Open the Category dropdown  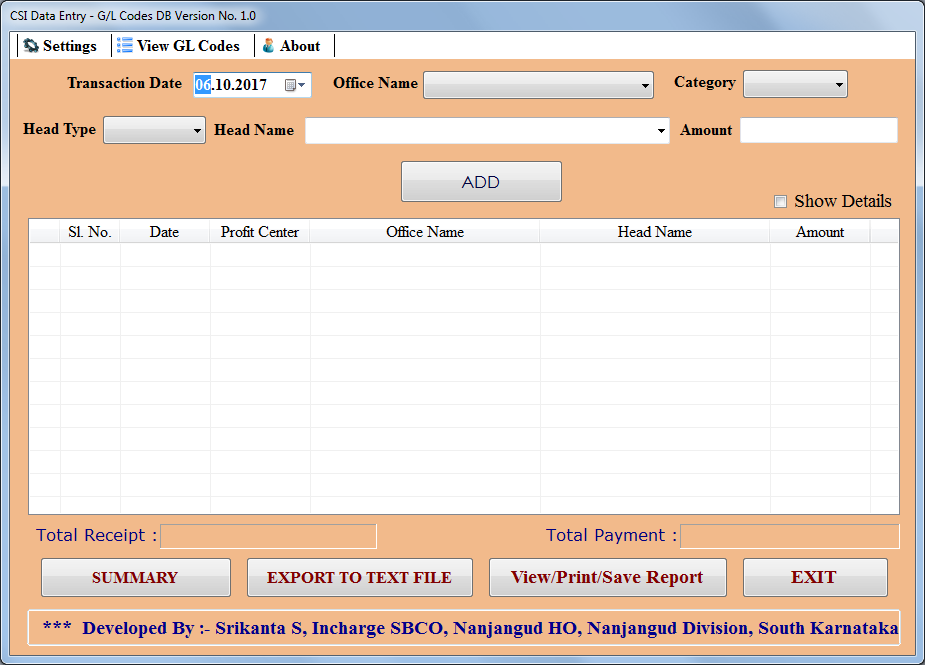click(837, 84)
